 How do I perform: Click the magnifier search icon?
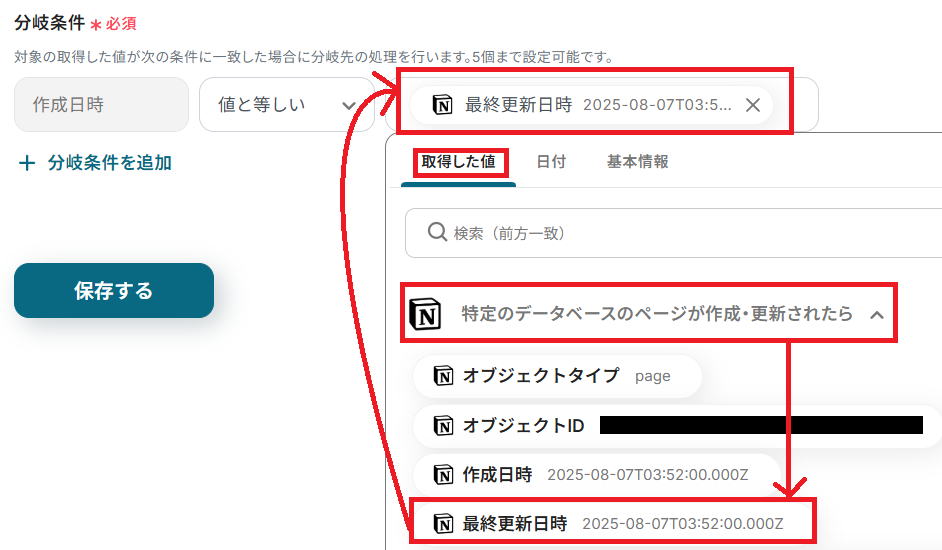coord(437,232)
